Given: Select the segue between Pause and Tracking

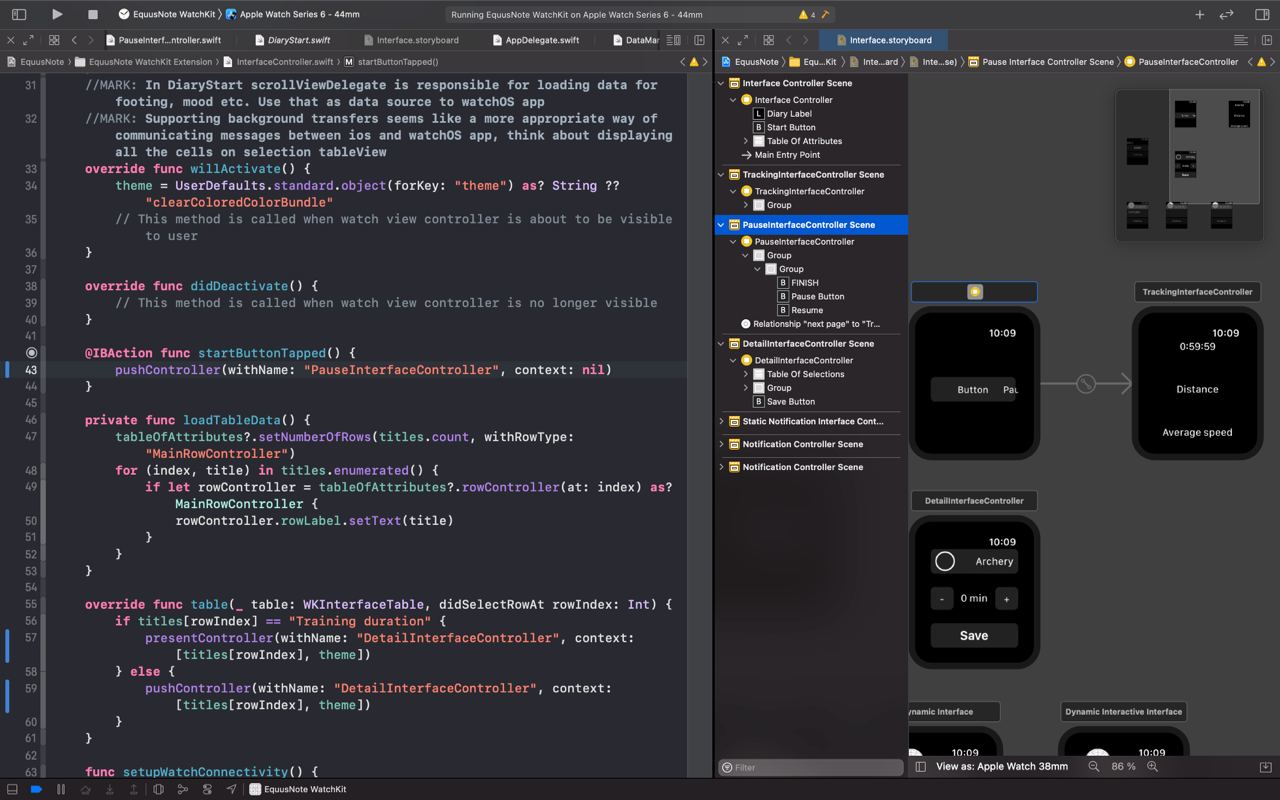Looking at the screenshot, I should pyautogui.click(x=1086, y=383).
